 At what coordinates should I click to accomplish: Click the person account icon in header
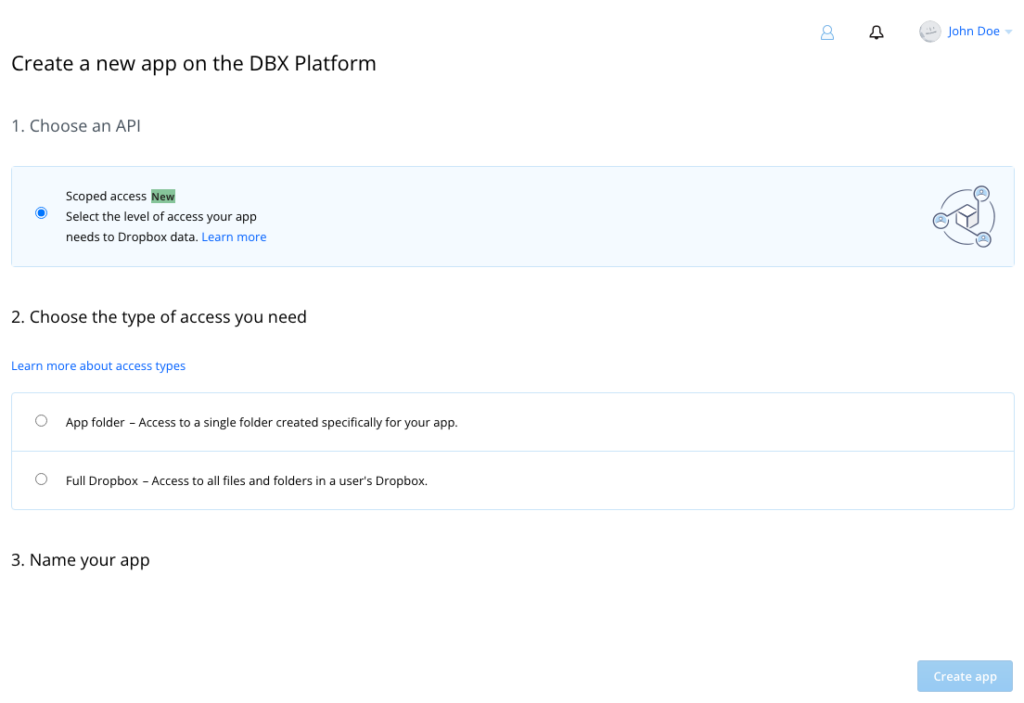click(x=827, y=31)
